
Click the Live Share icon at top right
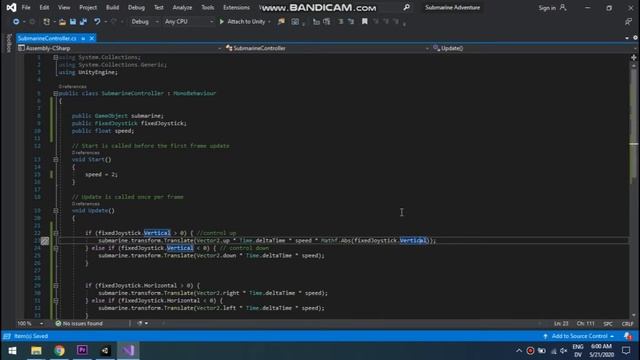tap(628, 22)
